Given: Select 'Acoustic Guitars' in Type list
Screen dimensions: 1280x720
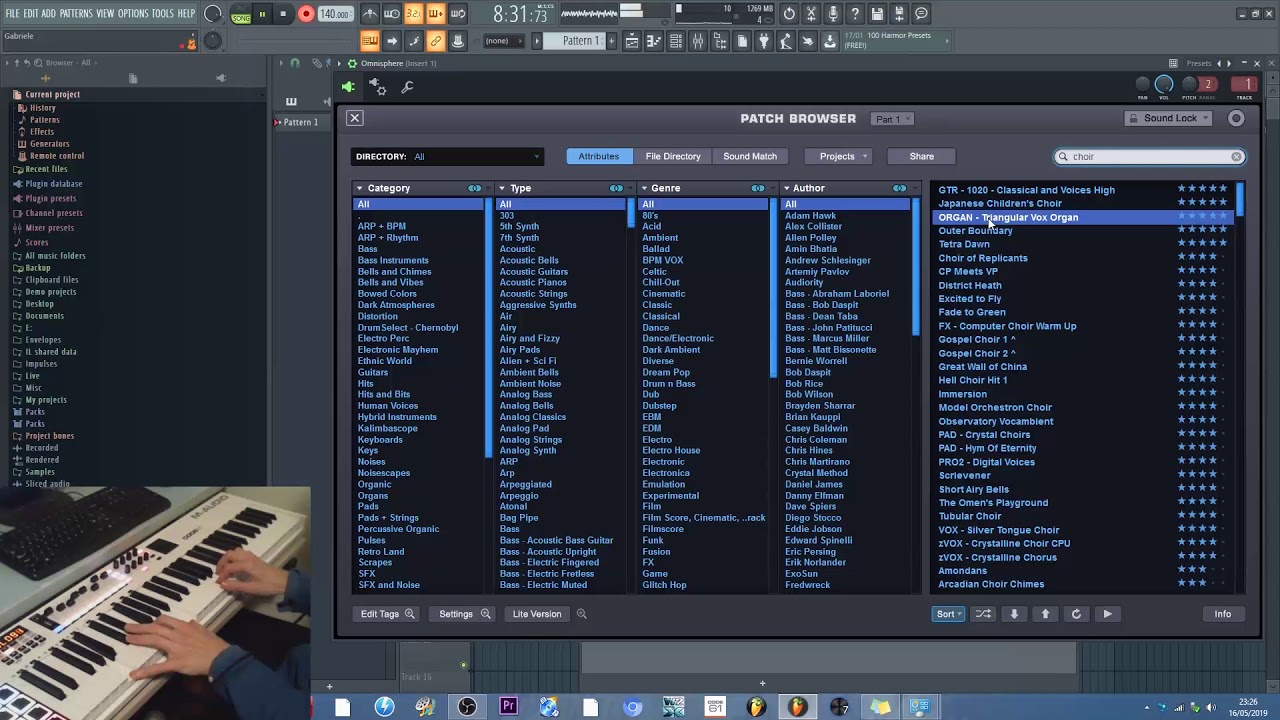Looking at the screenshot, I should pyautogui.click(x=533, y=271).
